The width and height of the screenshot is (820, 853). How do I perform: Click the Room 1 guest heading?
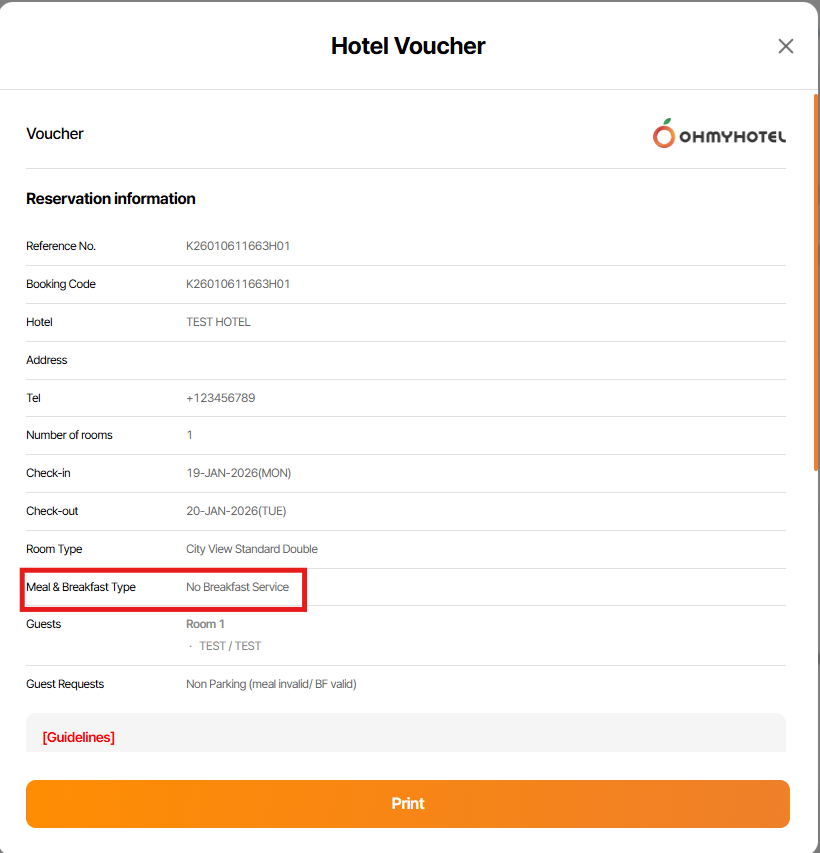point(205,624)
